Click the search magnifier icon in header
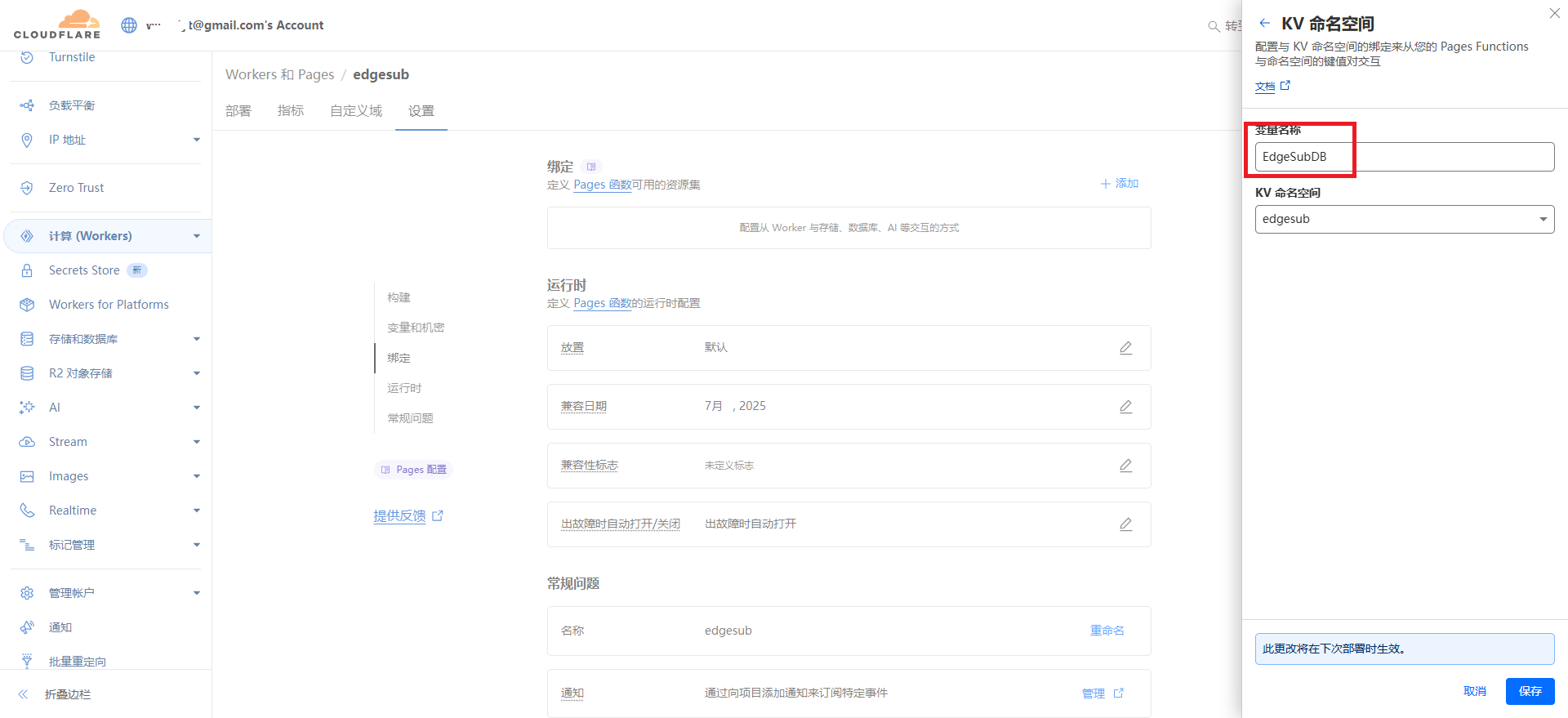1568x718 pixels. pyautogui.click(x=1214, y=26)
